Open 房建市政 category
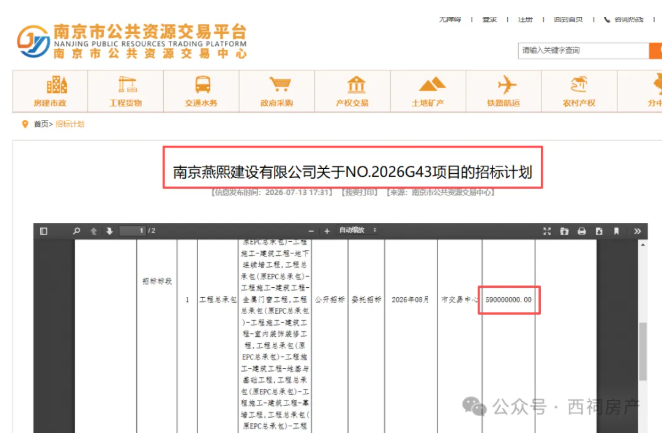The image size is (664, 440). (50, 91)
